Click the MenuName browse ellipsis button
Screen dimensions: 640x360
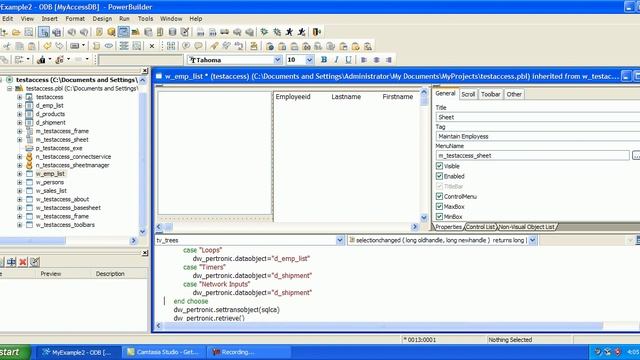pyautogui.click(x=636, y=156)
